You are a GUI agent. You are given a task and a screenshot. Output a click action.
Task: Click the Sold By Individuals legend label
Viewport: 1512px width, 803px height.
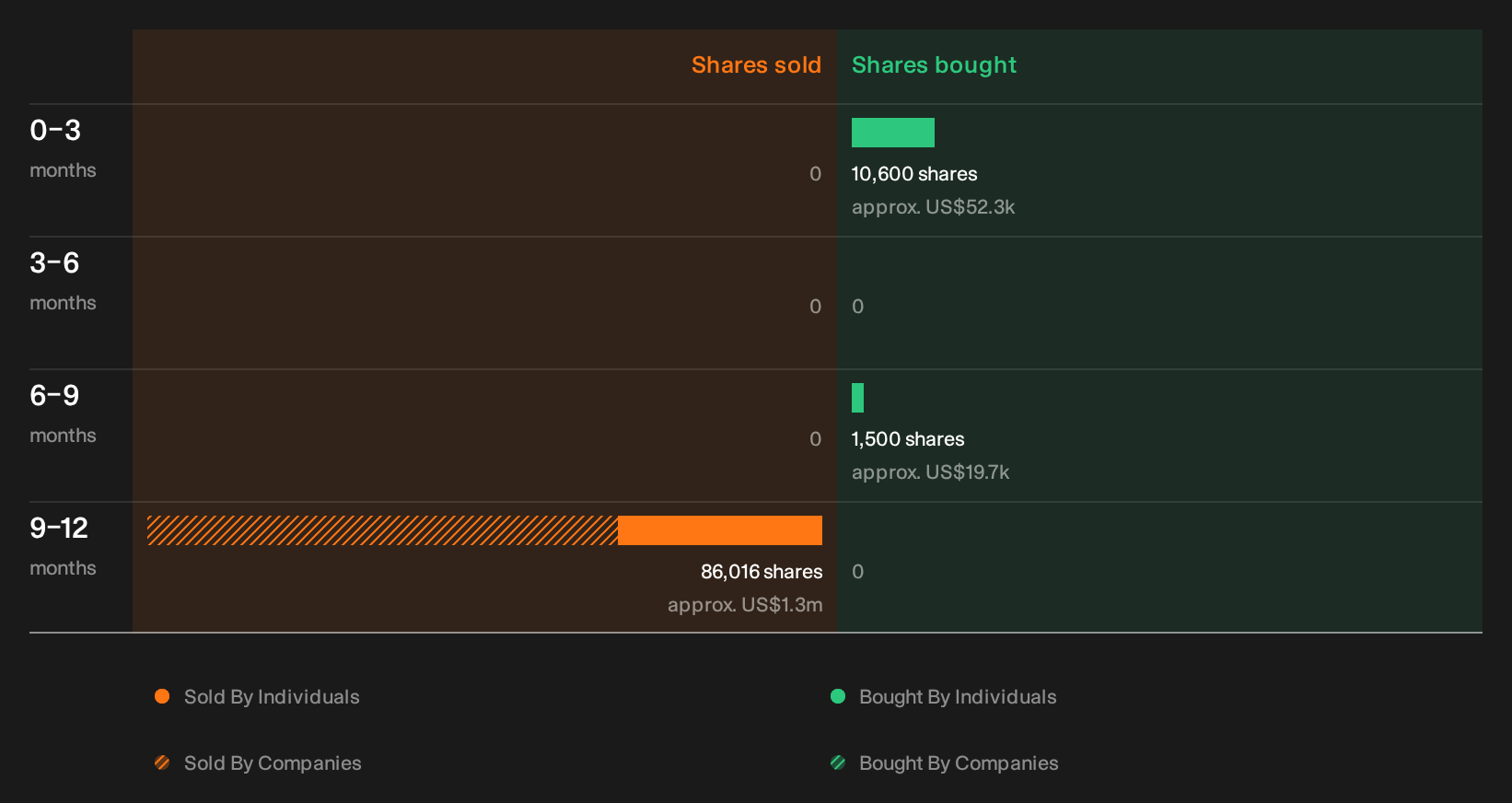click(272, 697)
